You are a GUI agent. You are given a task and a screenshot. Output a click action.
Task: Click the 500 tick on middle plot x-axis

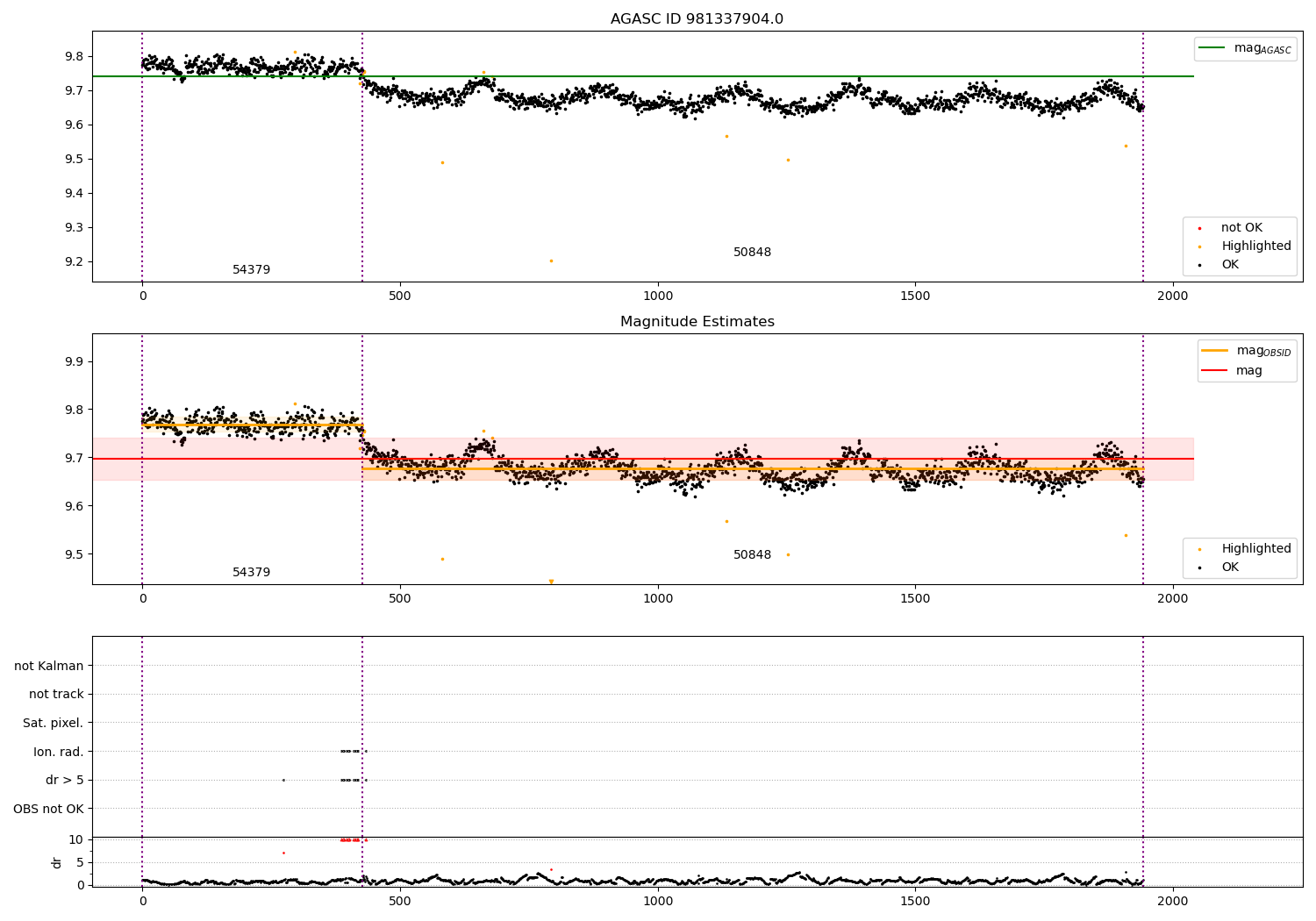tap(400, 599)
